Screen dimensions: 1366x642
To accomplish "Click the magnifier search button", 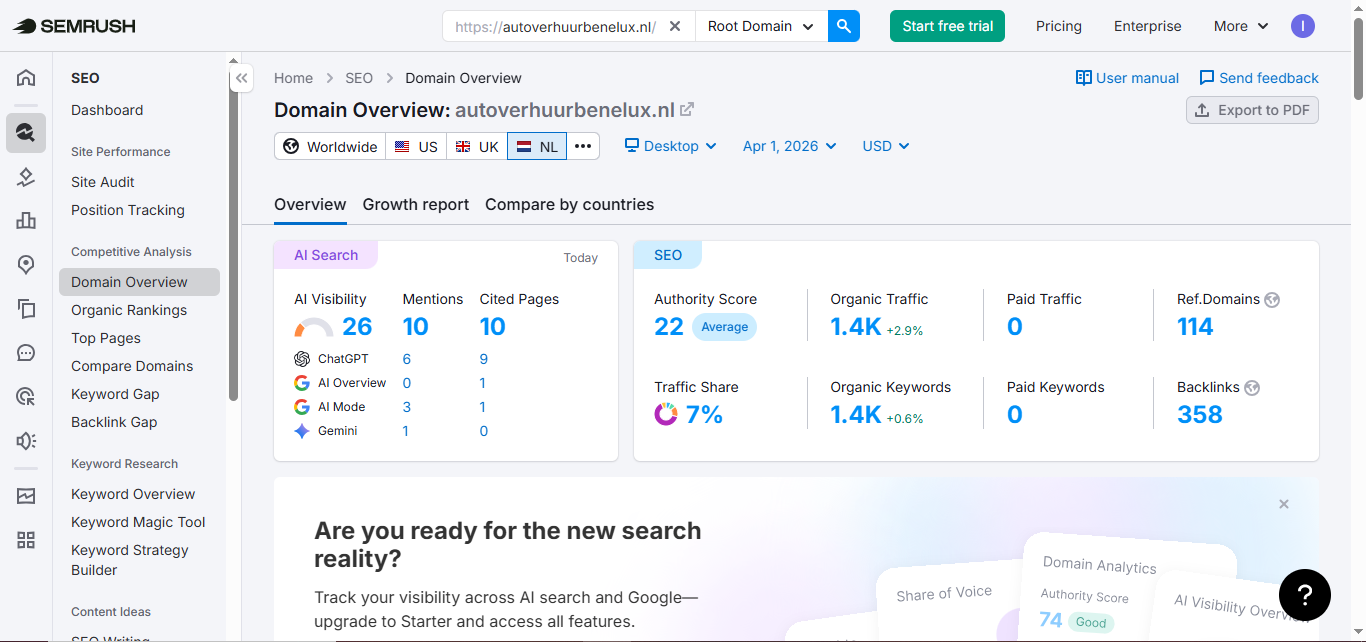I will tap(844, 26).
